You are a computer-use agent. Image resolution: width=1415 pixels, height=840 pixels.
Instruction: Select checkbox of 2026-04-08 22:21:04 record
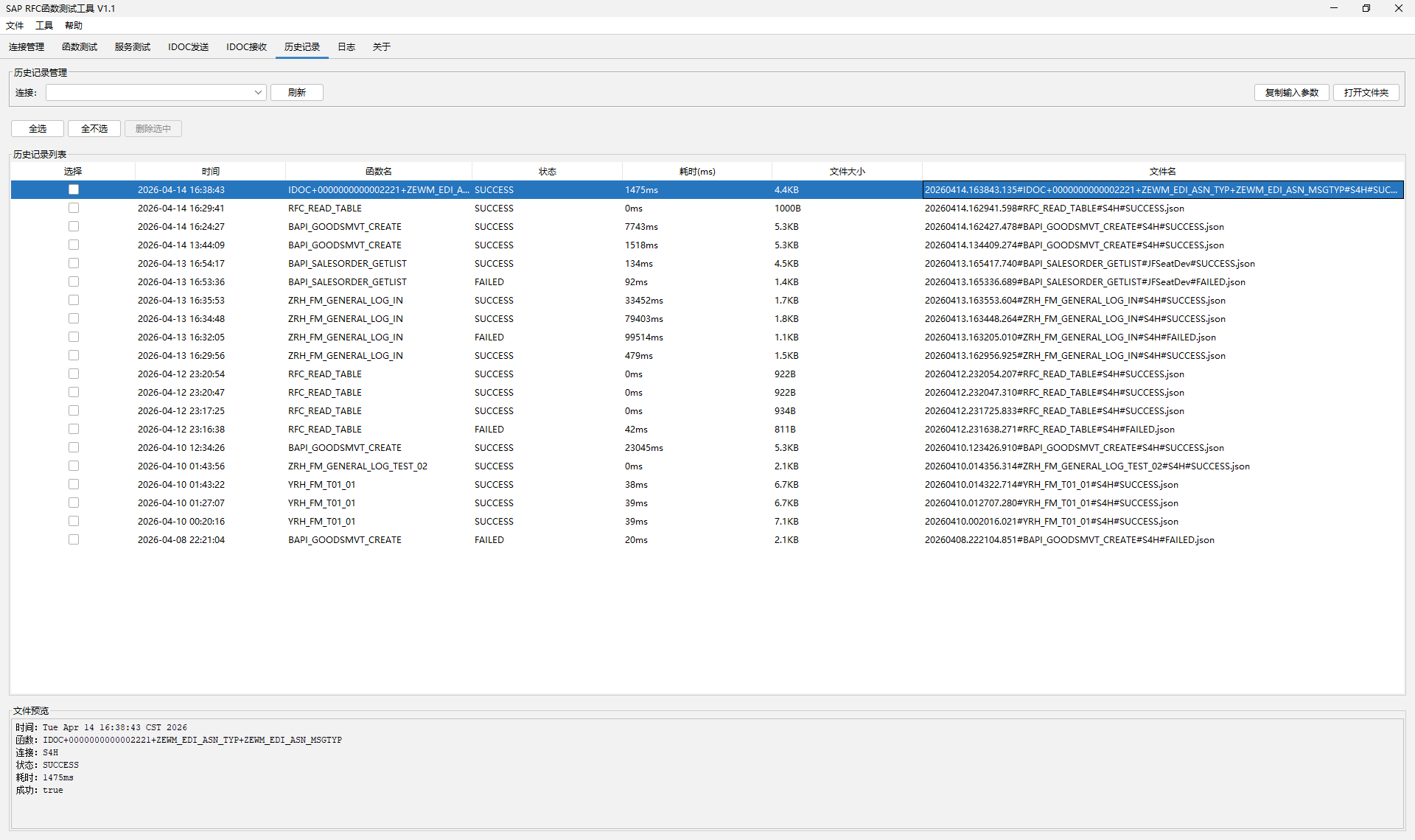pyautogui.click(x=74, y=540)
